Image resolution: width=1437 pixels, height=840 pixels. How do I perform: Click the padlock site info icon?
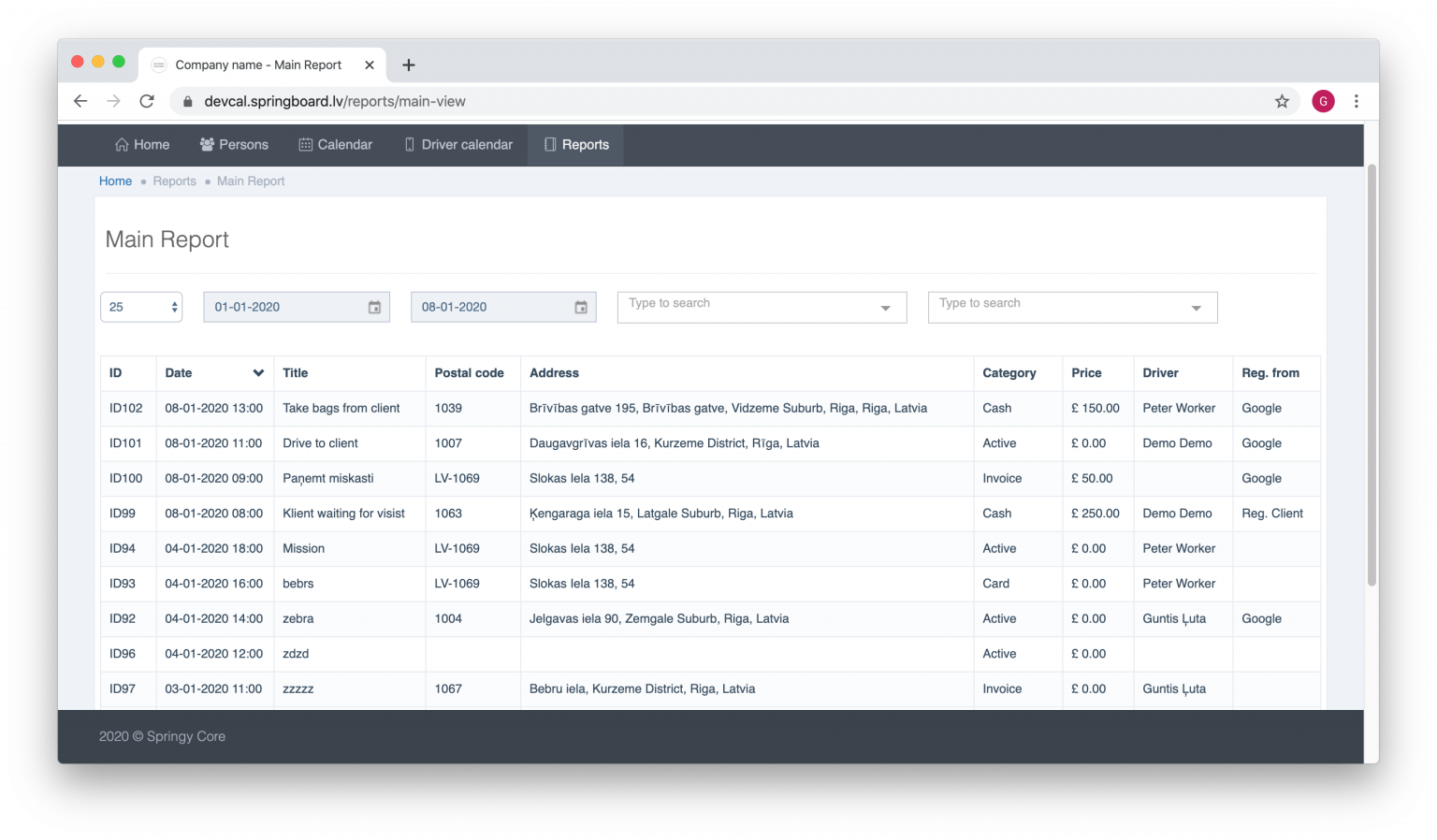click(187, 101)
